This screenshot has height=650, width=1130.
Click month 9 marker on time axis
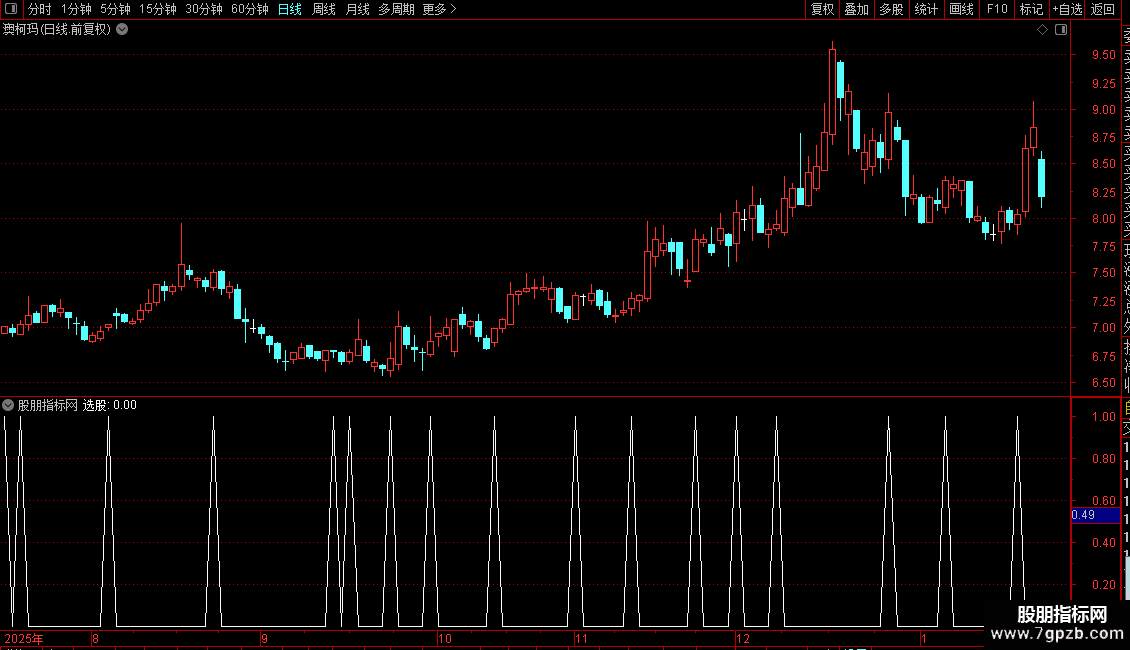[x=264, y=638]
